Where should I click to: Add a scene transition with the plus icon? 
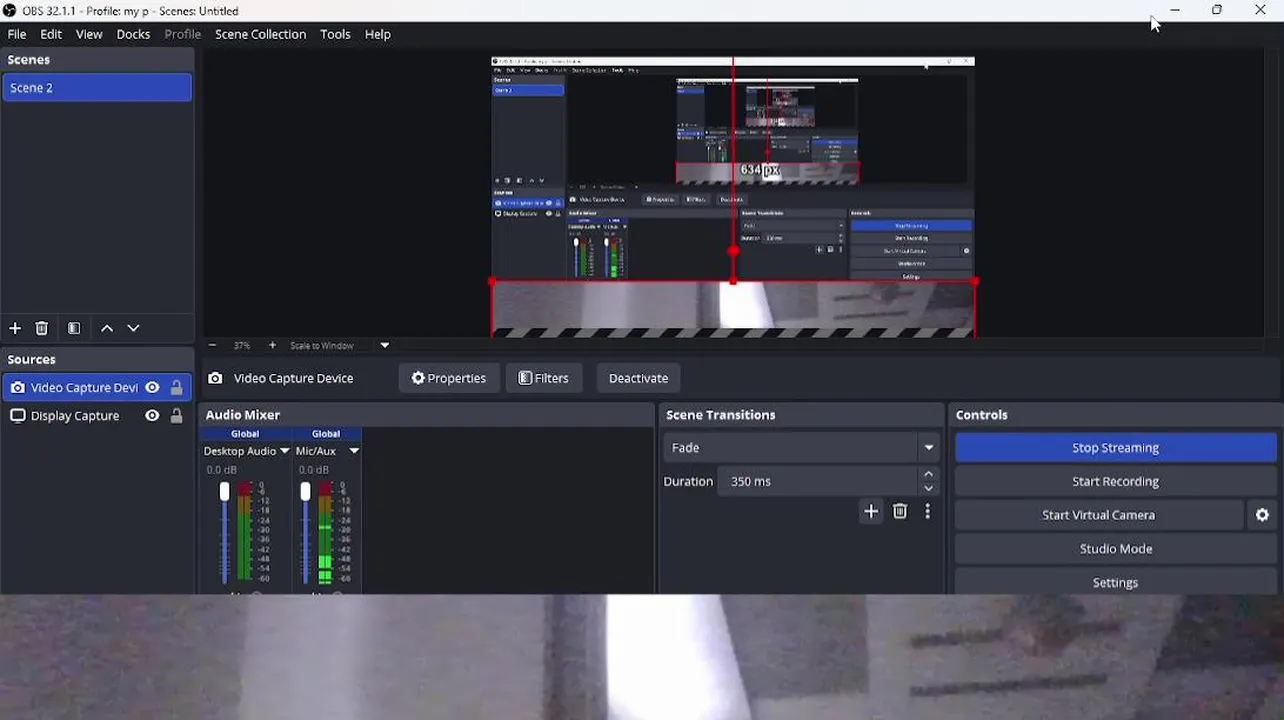pos(871,511)
